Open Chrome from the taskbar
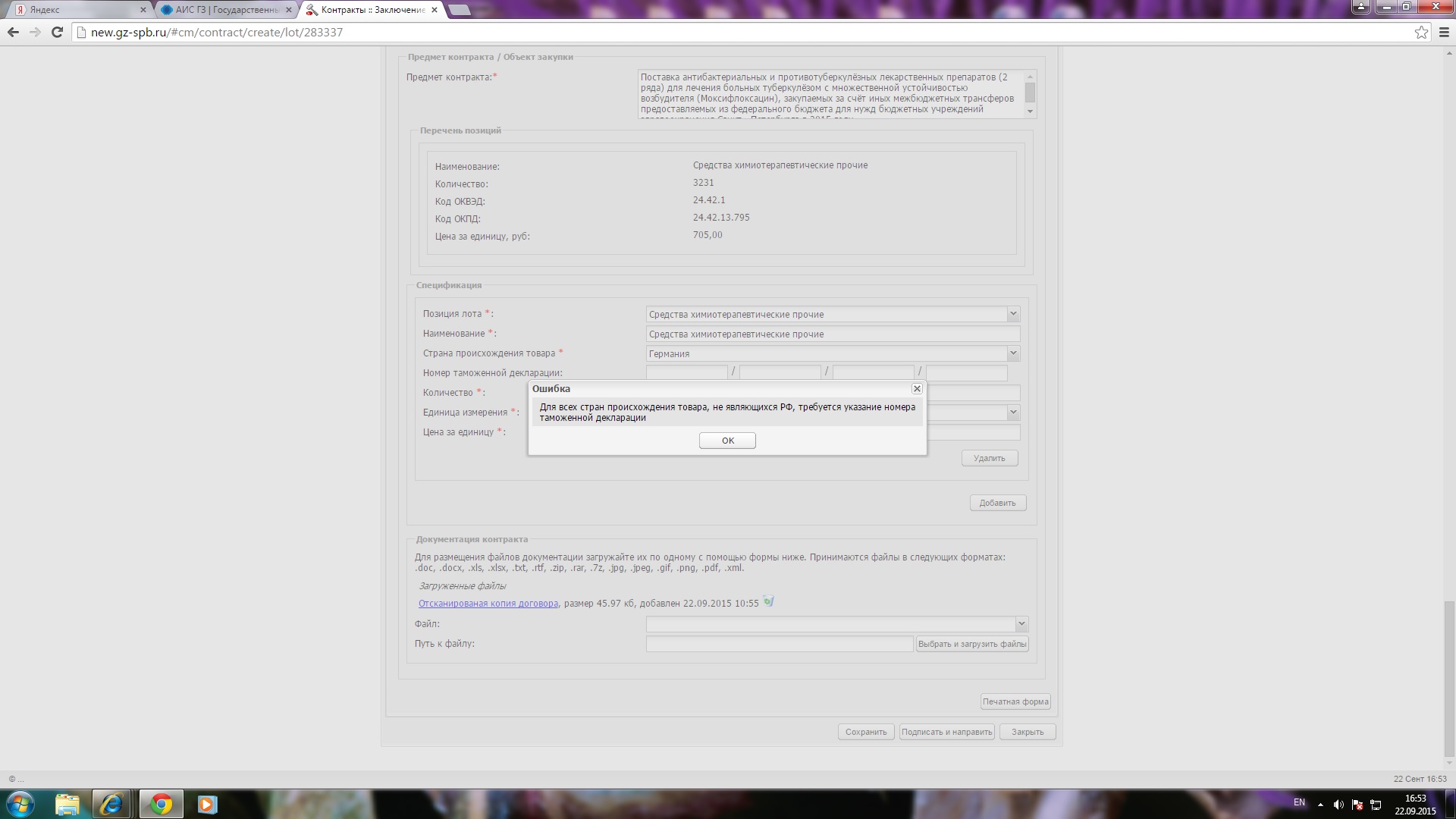 (x=161, y=804)
